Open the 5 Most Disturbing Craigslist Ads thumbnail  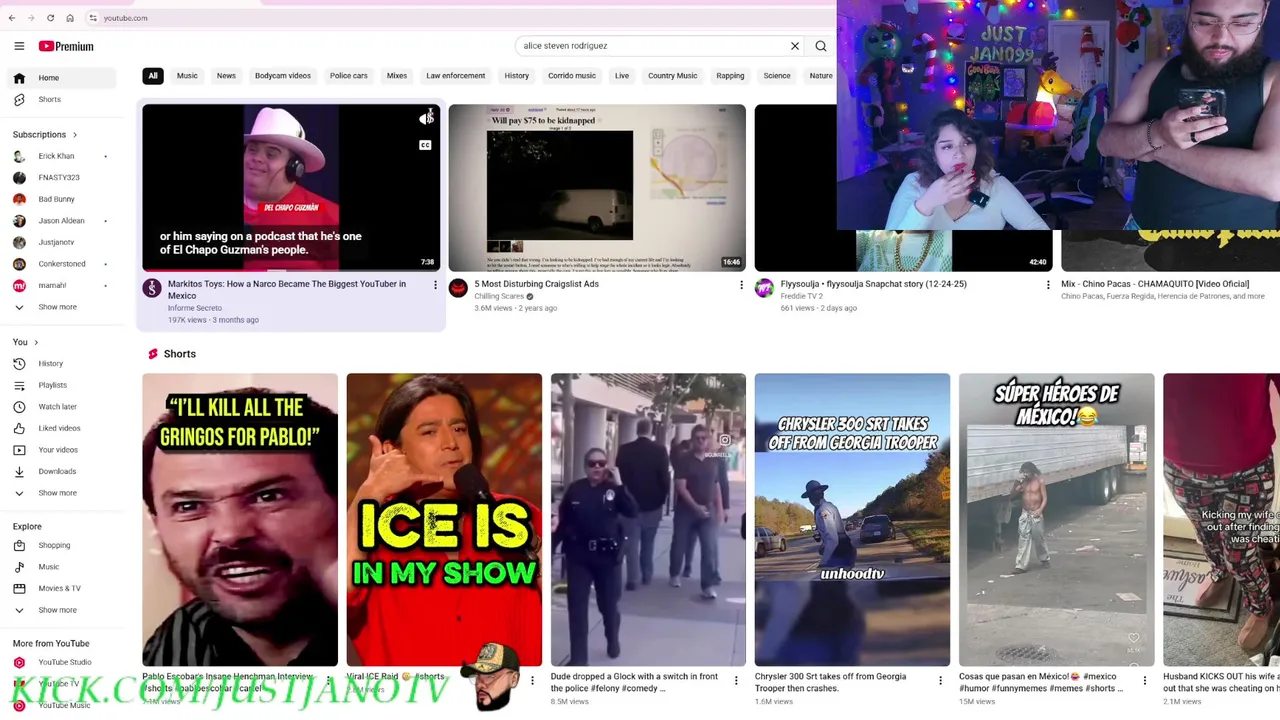click(x=596, y=187)
